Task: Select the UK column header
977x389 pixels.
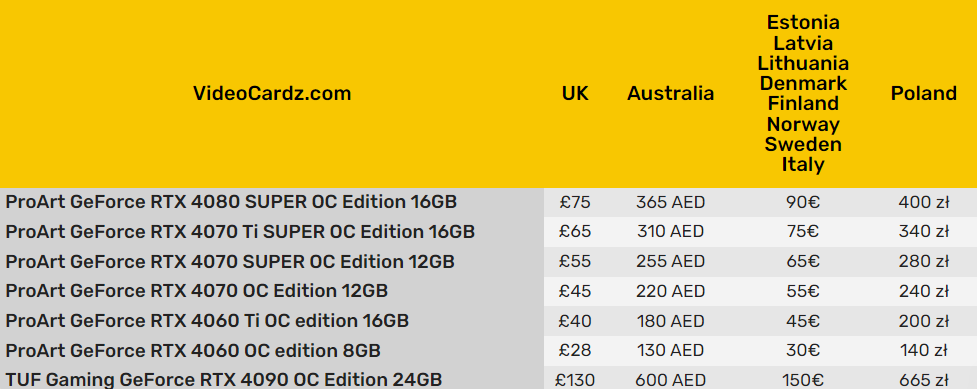Action: [x=574, y=94]
